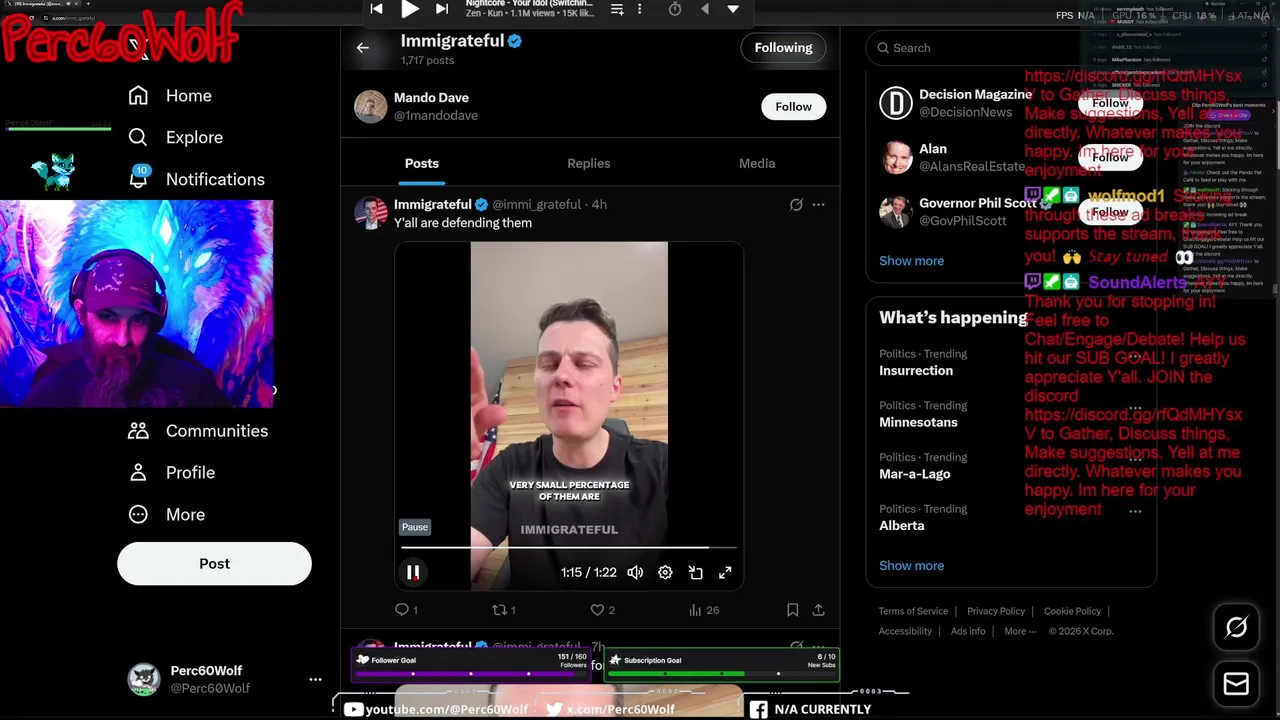The width and height of the screenshot is (1280, 720).
Task: Skip to next track in media popup
Action: [x=442, y=9]
